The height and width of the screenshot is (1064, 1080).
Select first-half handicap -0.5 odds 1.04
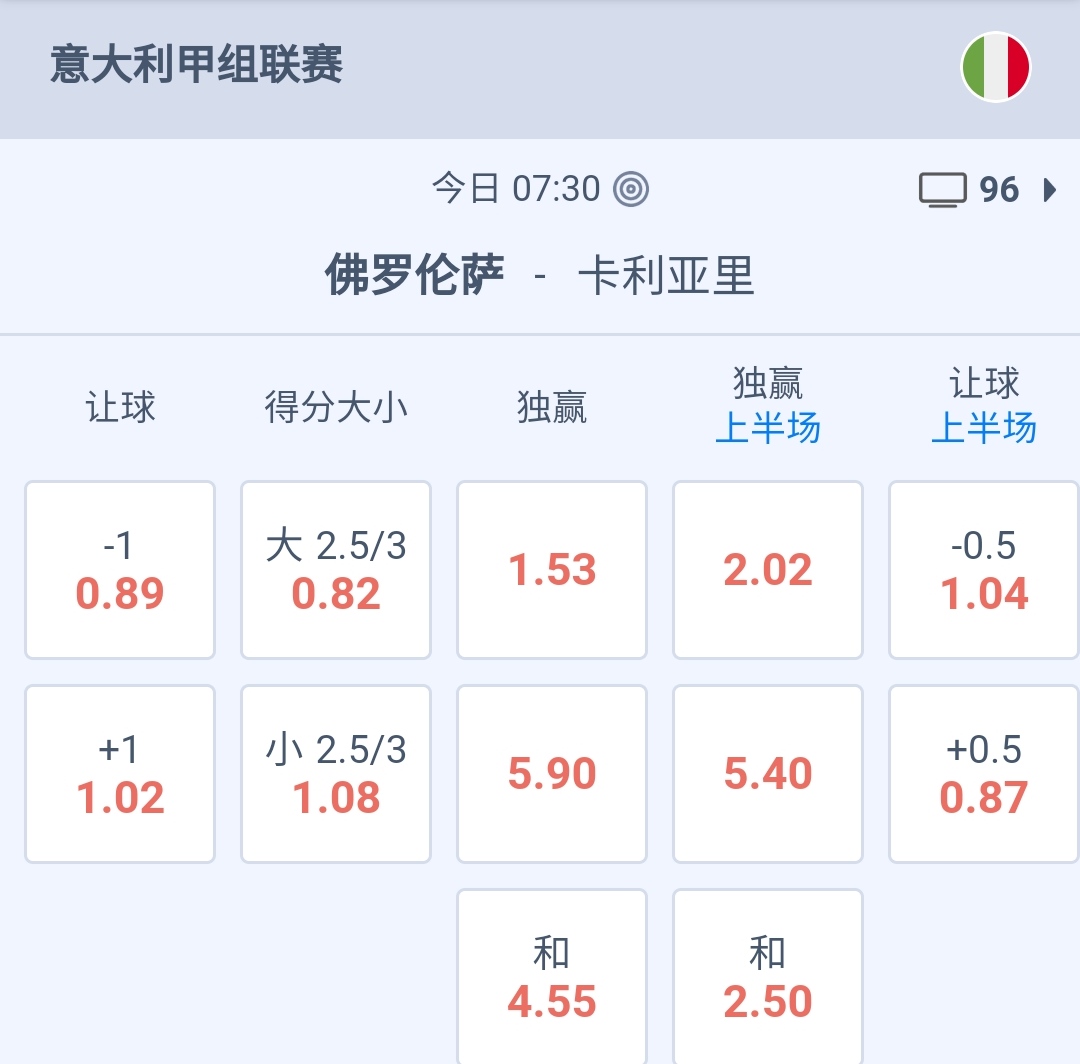pyautogui.click(x=984, y=570)
